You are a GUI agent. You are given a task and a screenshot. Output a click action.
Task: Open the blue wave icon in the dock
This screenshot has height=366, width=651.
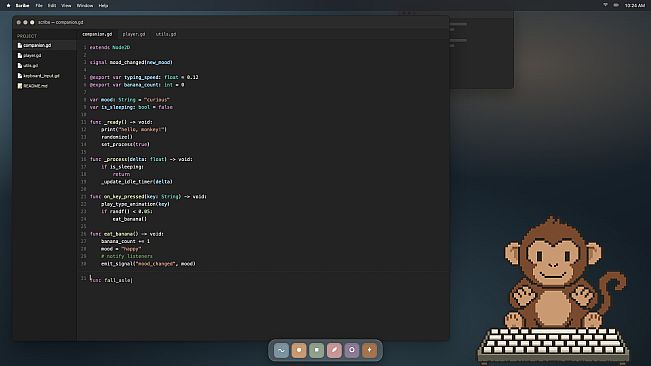click(281, 350)
